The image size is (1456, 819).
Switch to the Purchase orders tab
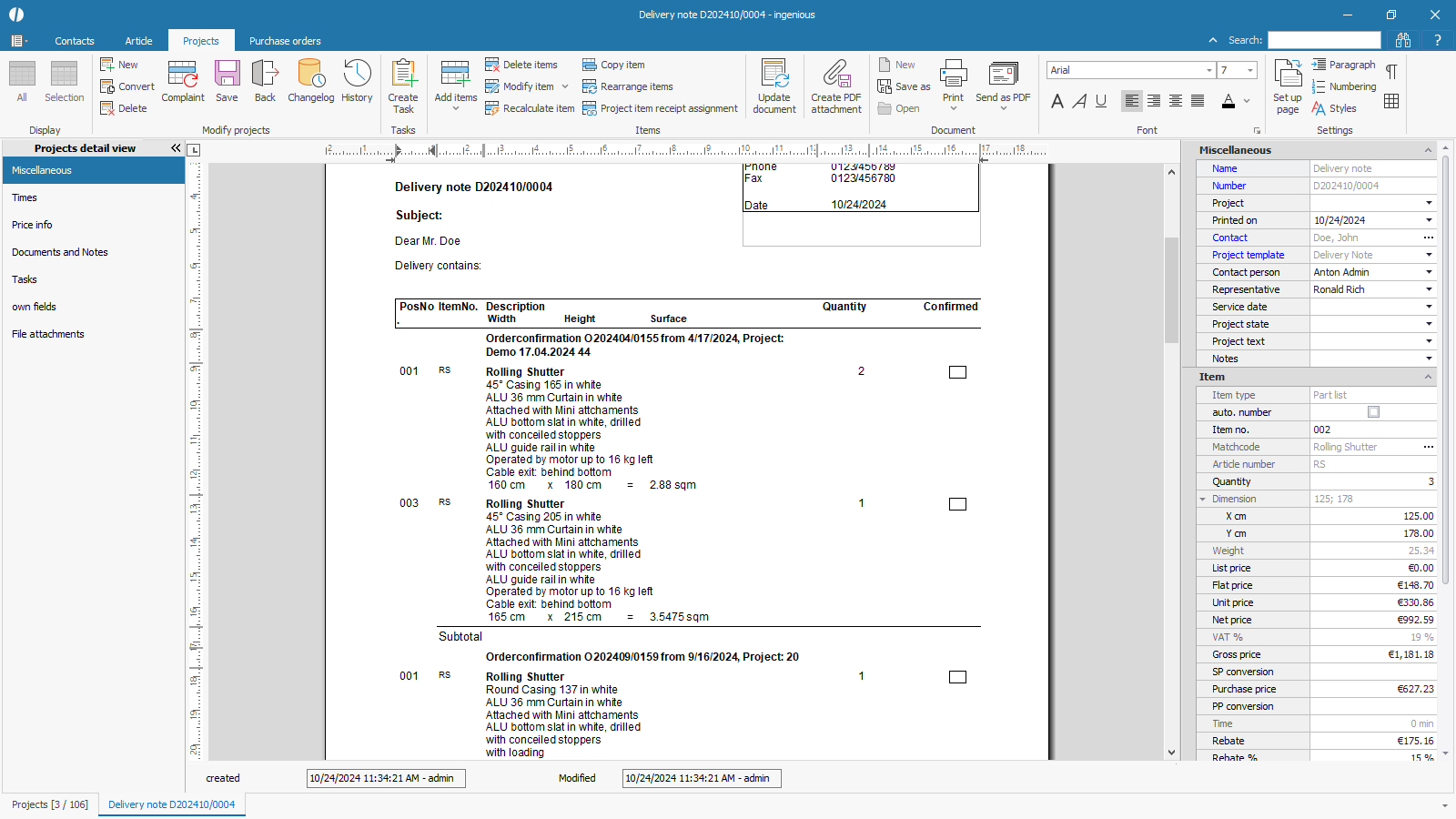pos(285,41)
